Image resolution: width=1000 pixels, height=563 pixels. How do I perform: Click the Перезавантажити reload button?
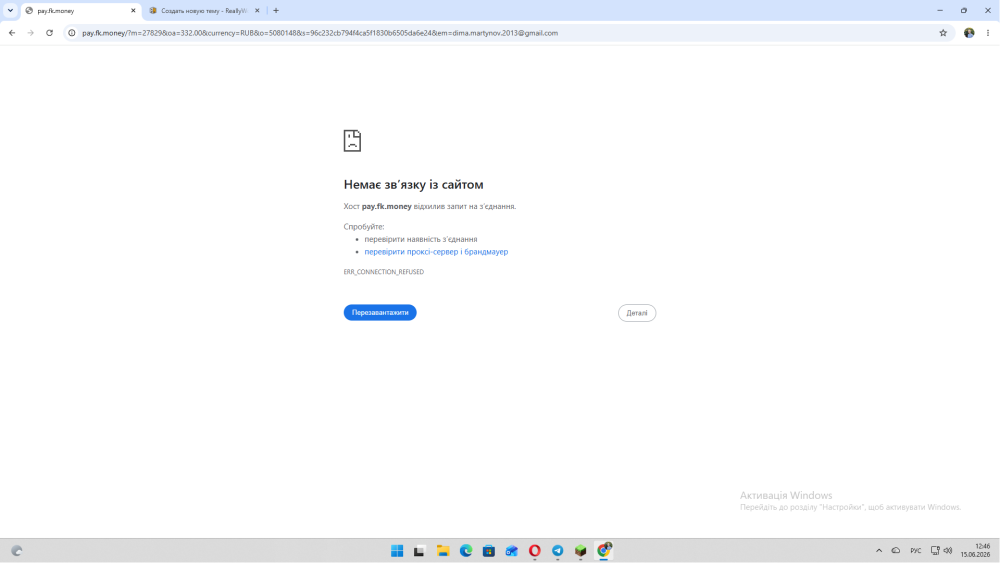pos(380,312)
